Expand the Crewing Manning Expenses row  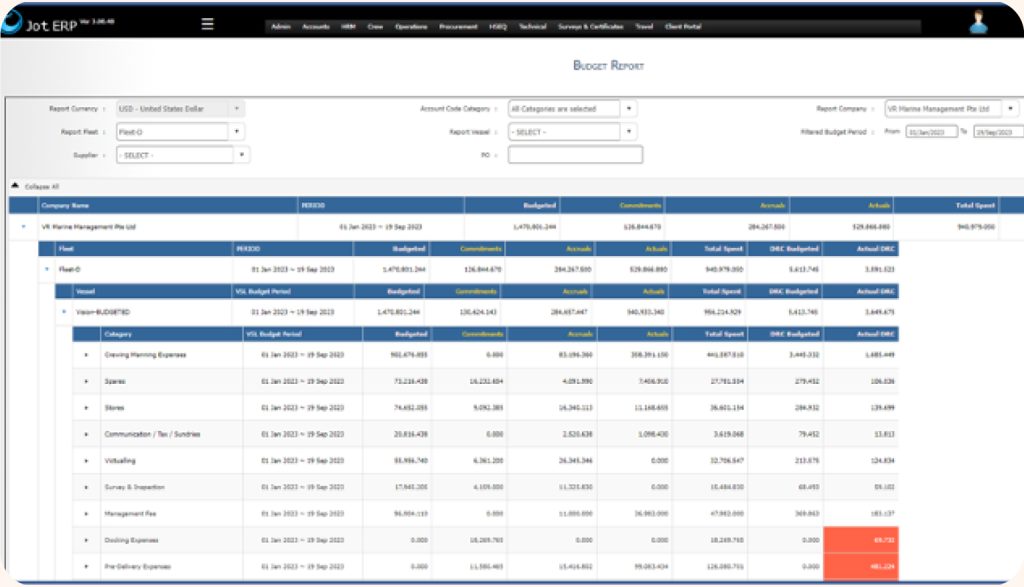[86, 355]
